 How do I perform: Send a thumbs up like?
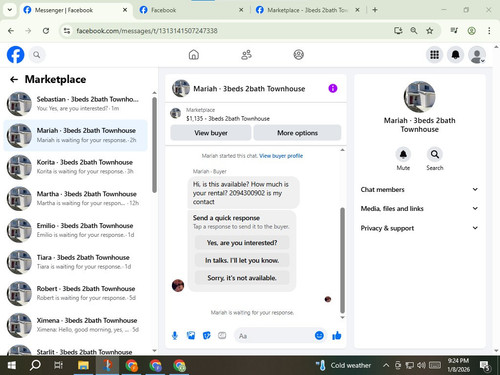pos(337,335)
